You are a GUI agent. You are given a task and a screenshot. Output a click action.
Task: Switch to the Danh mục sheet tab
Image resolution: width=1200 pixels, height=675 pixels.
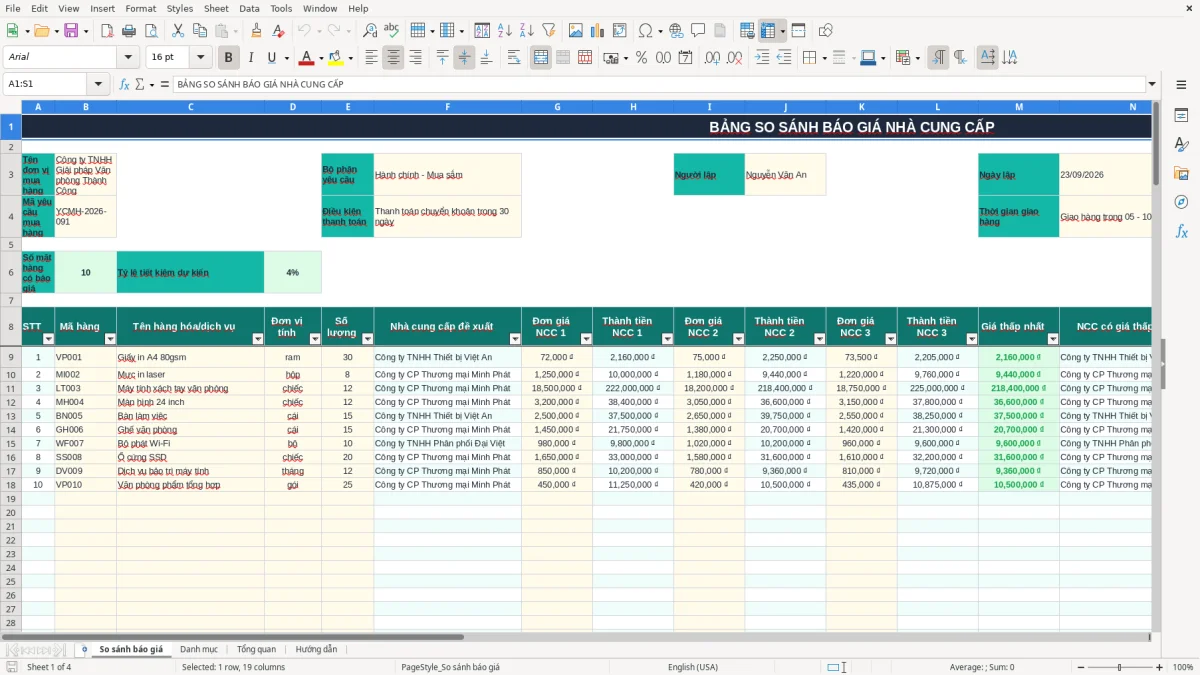click(199, 649)
